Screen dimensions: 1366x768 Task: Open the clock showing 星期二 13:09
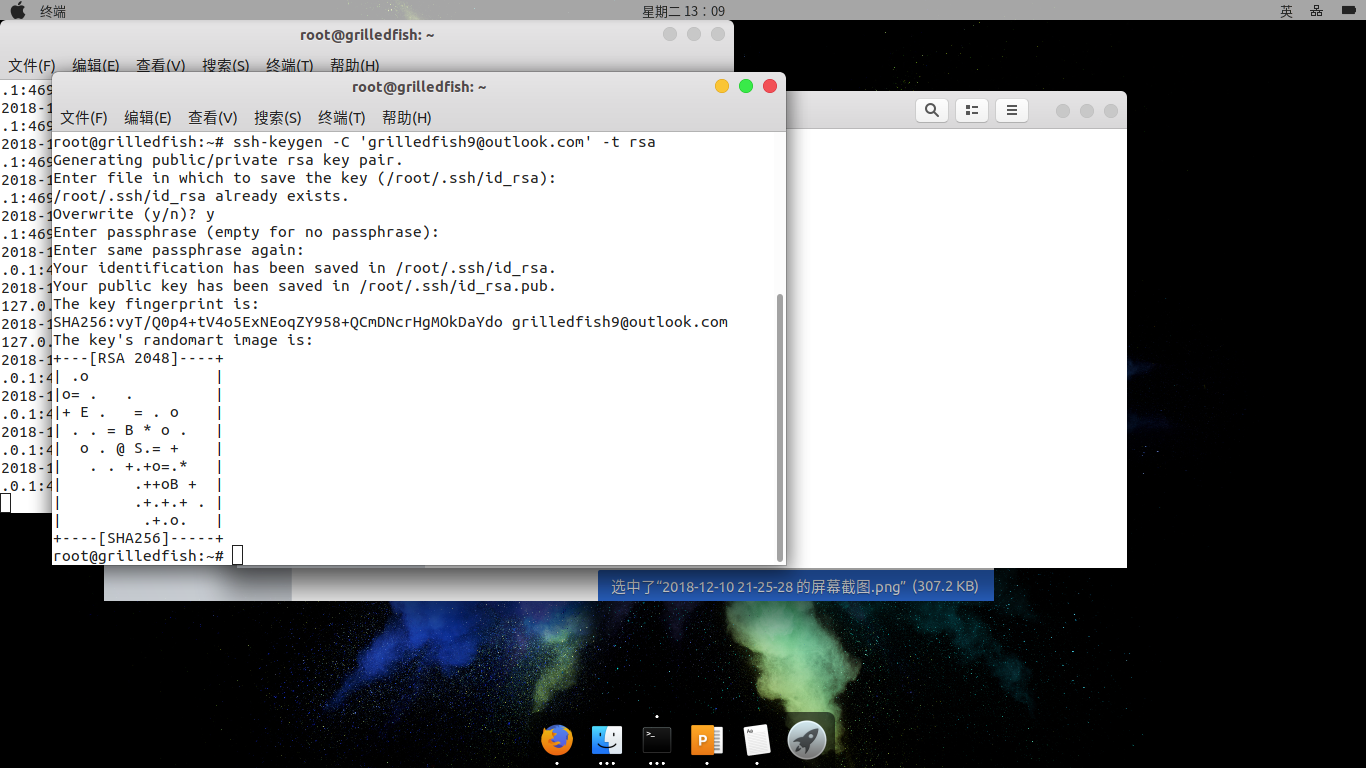[x=683, y=11]
